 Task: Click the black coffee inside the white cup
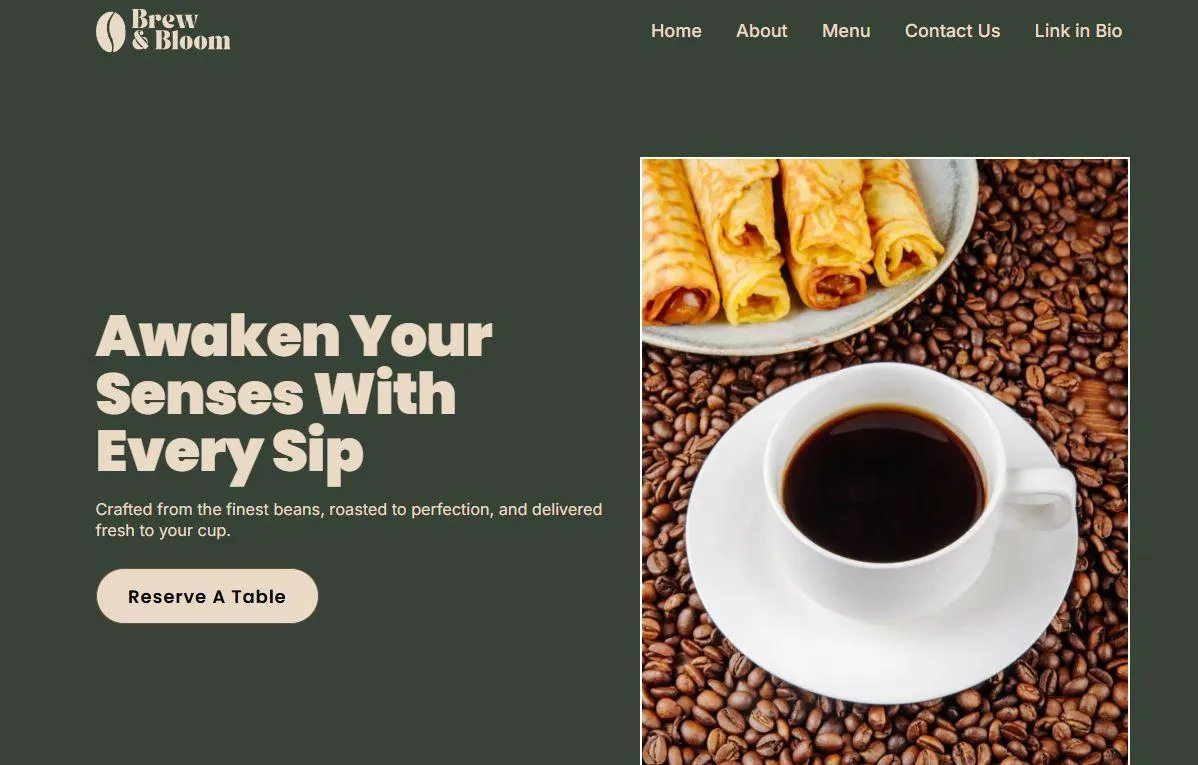pos(883,485)
